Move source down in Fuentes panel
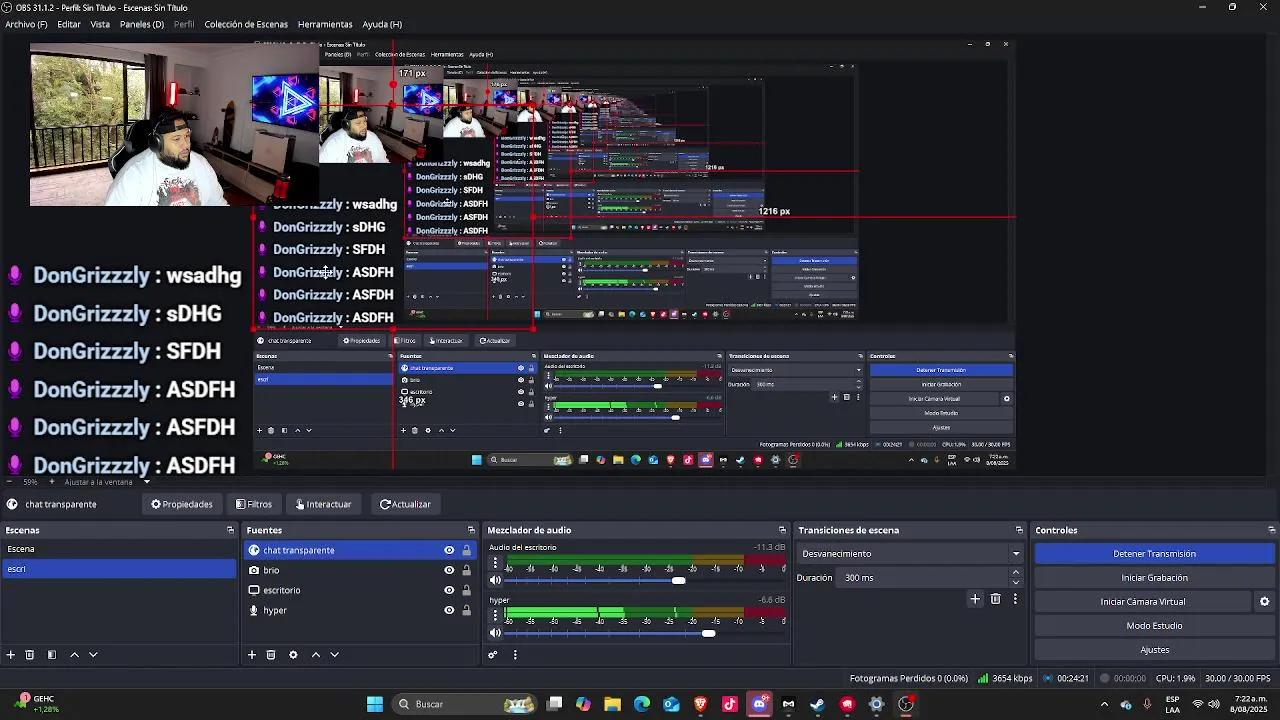This screenshot has width=1280, height=720. (x=335, y=655)
